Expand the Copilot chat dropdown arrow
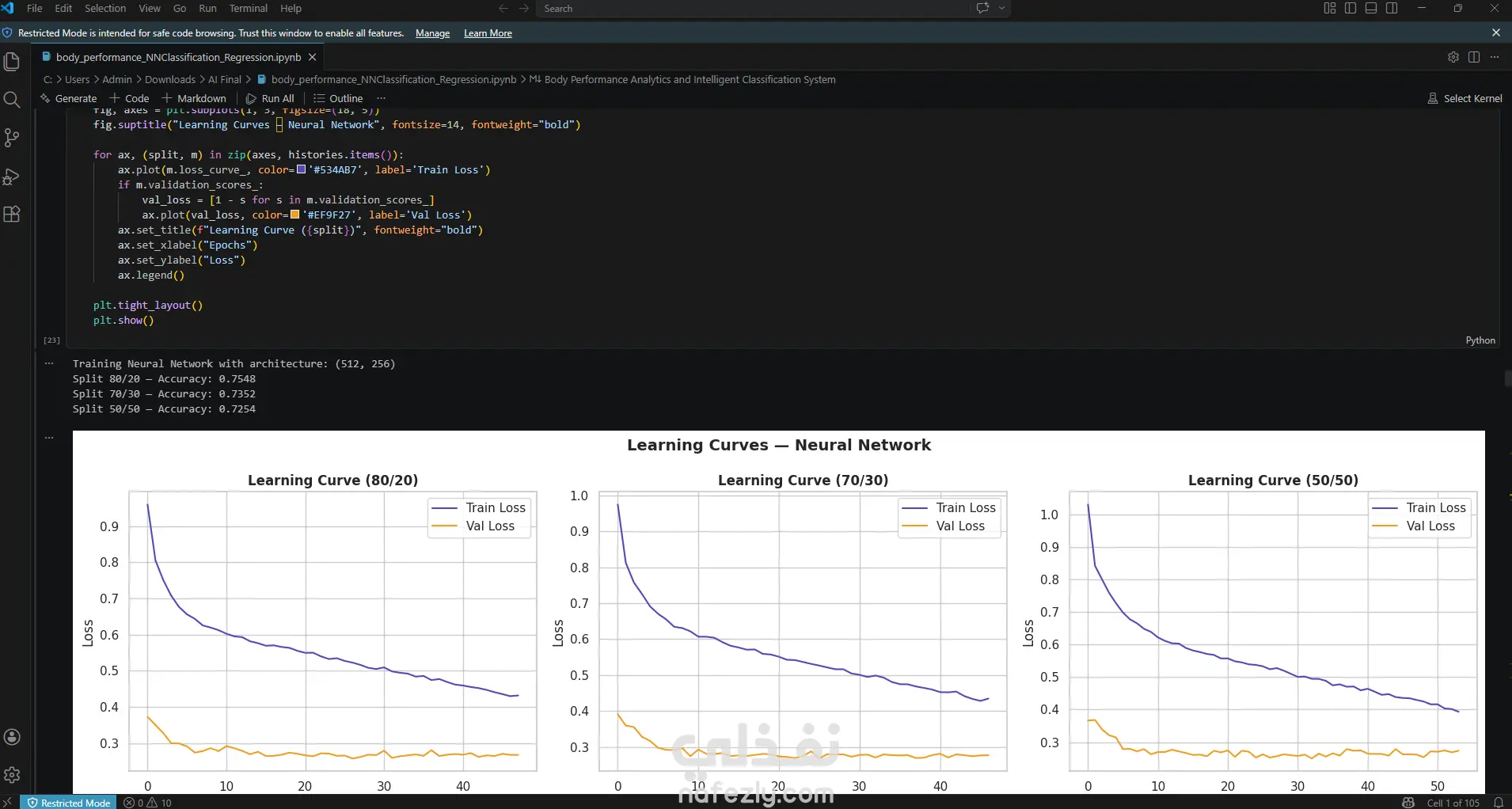Image resolution: width=1512 pixels, height=809 pixels. 1001,9
